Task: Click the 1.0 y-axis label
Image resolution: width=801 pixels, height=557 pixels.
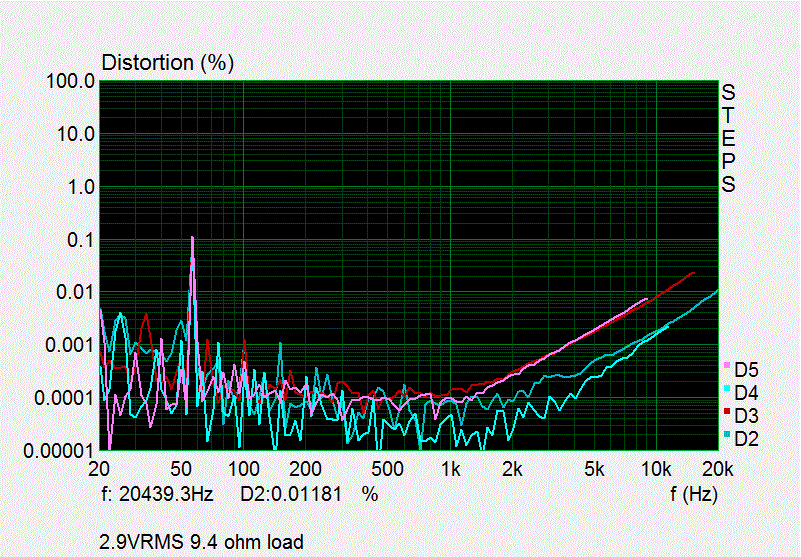Action: tap(81, 188)
